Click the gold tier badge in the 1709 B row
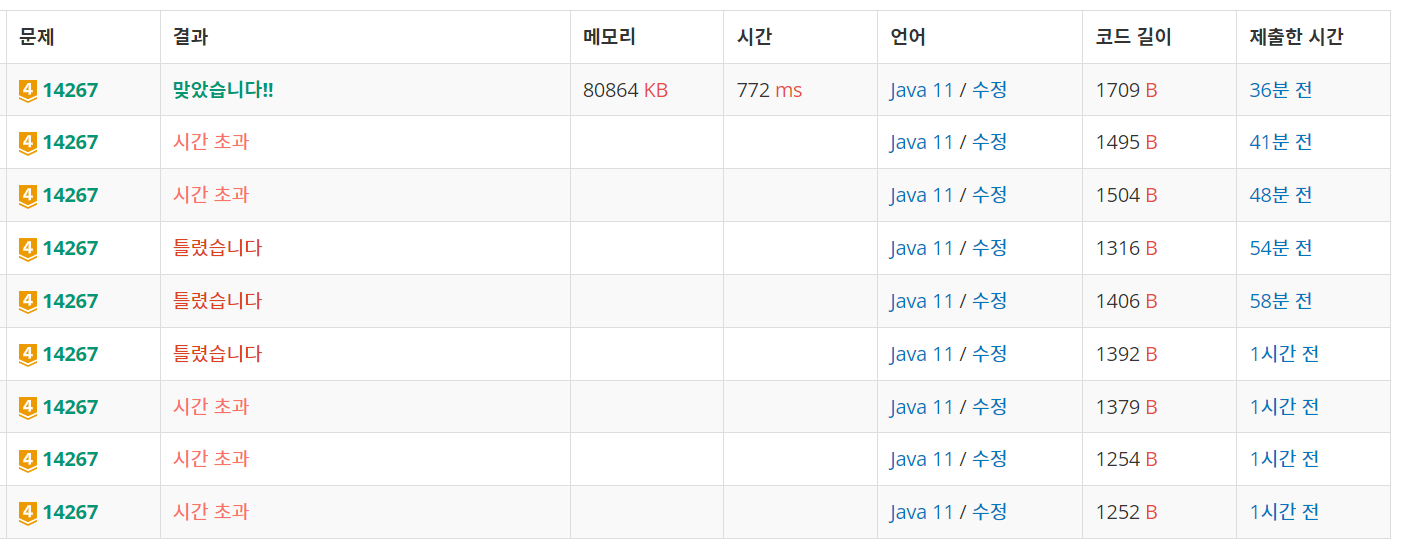Image resolution: width=1407 pixels, height=551 pixels. pos(28,90)
